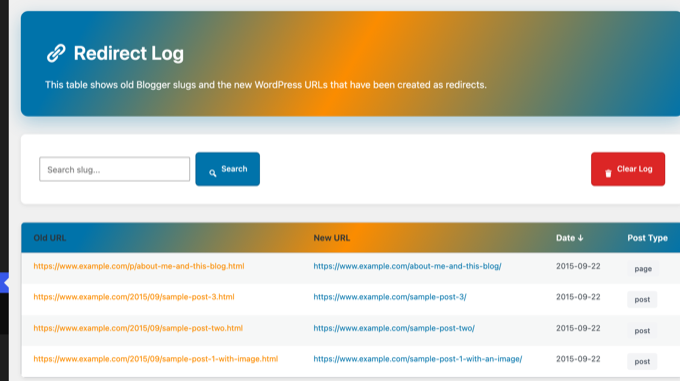Click post badge in sample-post-1-with-image row
680x381 pixels.
pyautogui.click(x=642, y=361)
